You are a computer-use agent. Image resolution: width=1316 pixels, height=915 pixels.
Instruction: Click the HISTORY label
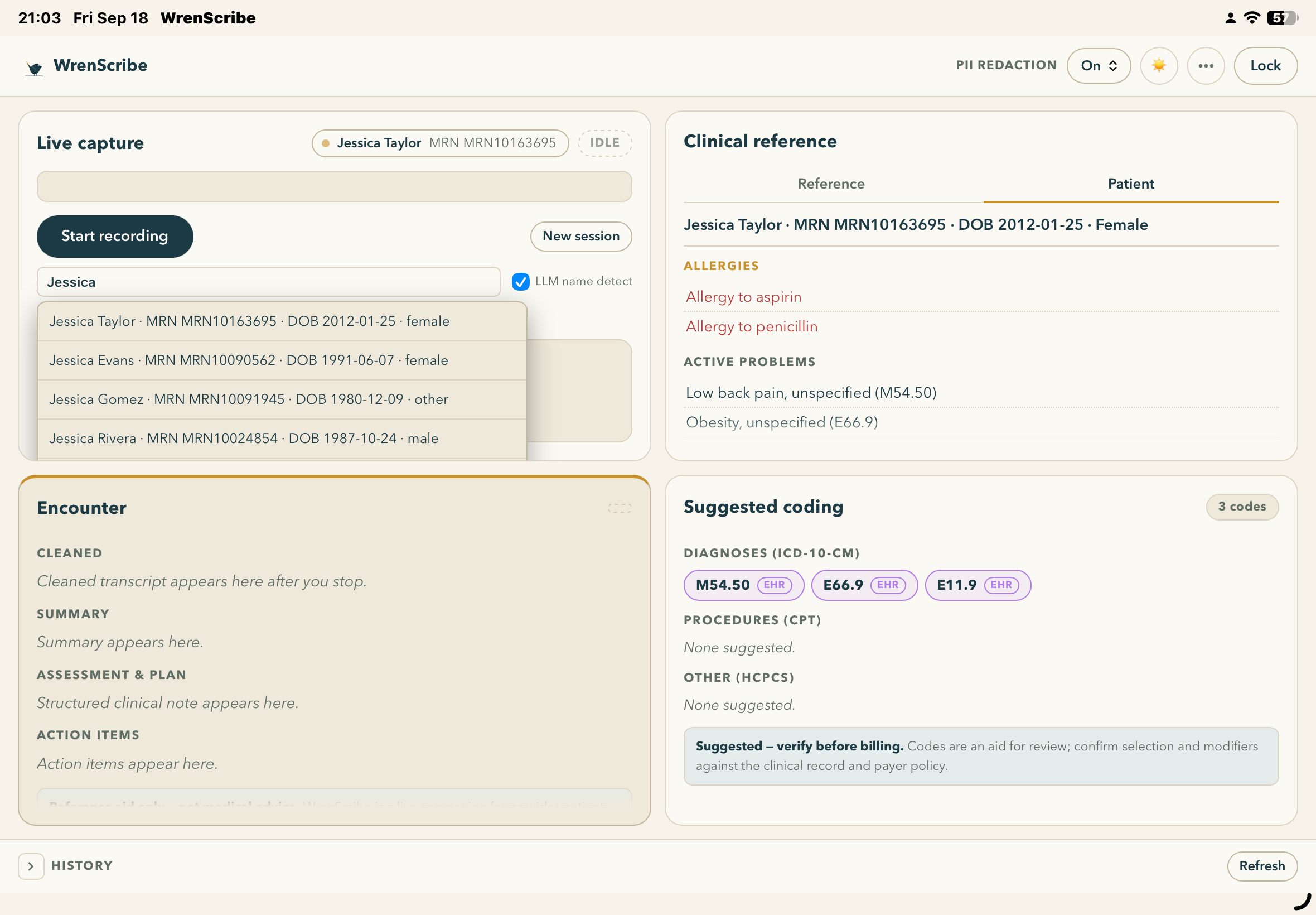tap(82, 866)
